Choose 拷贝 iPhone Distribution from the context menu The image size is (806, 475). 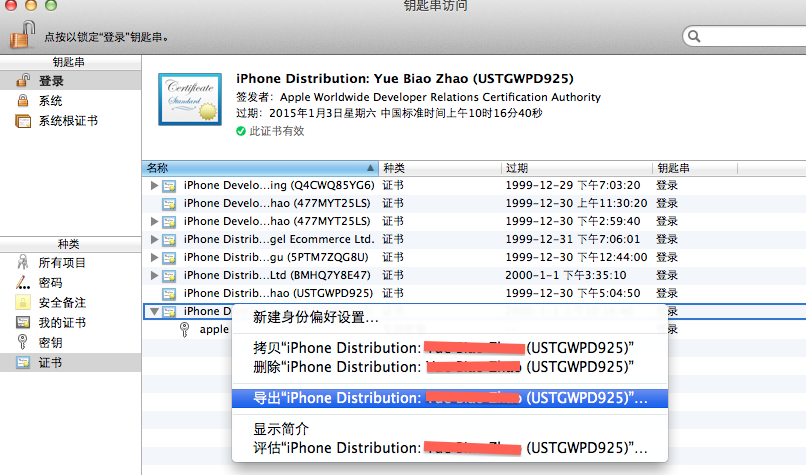[450, 348]
